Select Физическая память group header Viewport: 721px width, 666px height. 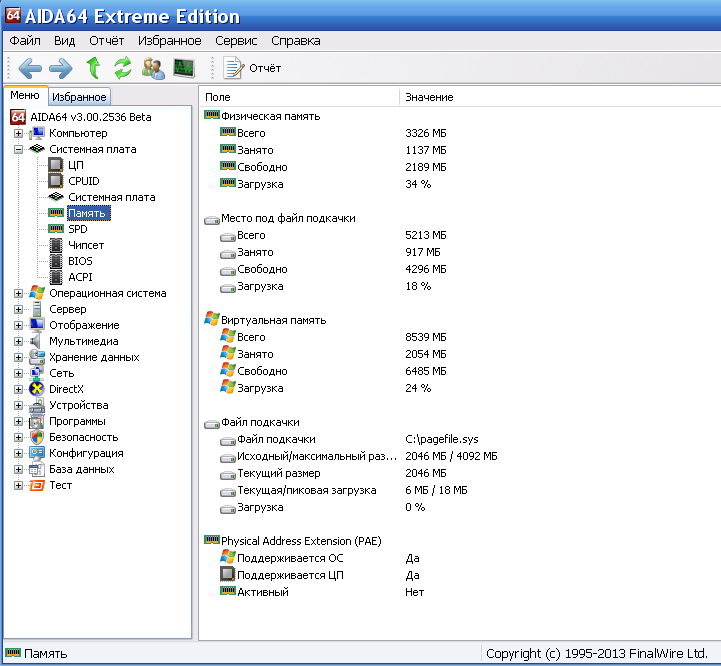pos(270,116)
